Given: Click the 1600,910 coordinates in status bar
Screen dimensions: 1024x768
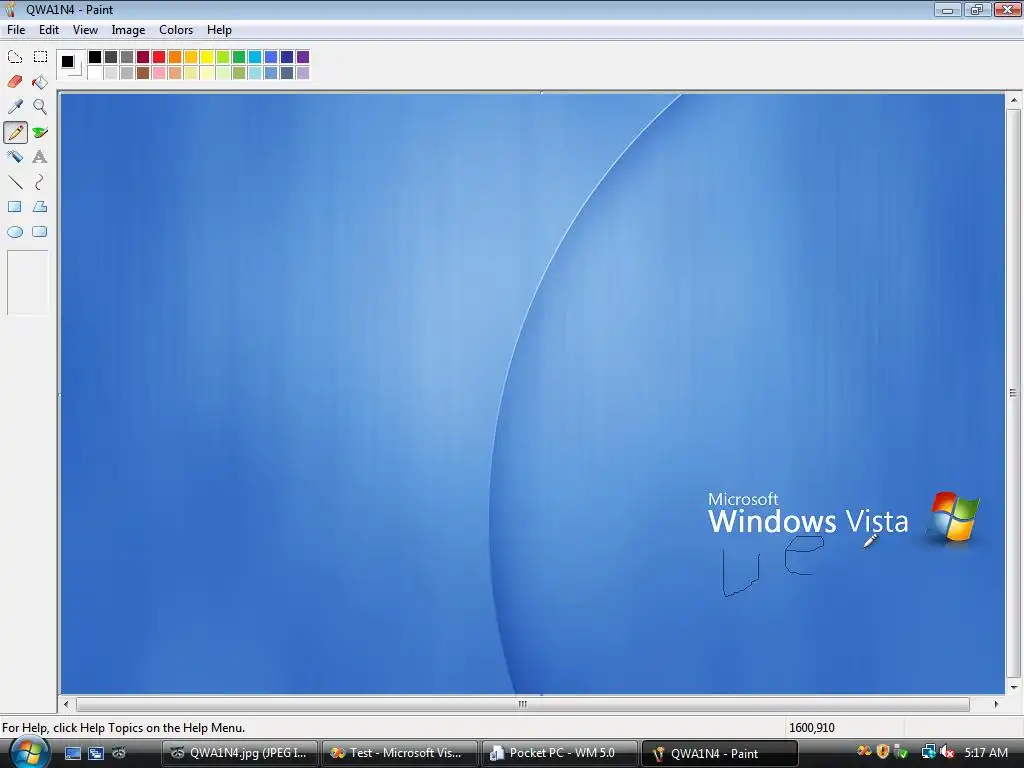Looking at the screenshot, I should click(x=812, y=728).
